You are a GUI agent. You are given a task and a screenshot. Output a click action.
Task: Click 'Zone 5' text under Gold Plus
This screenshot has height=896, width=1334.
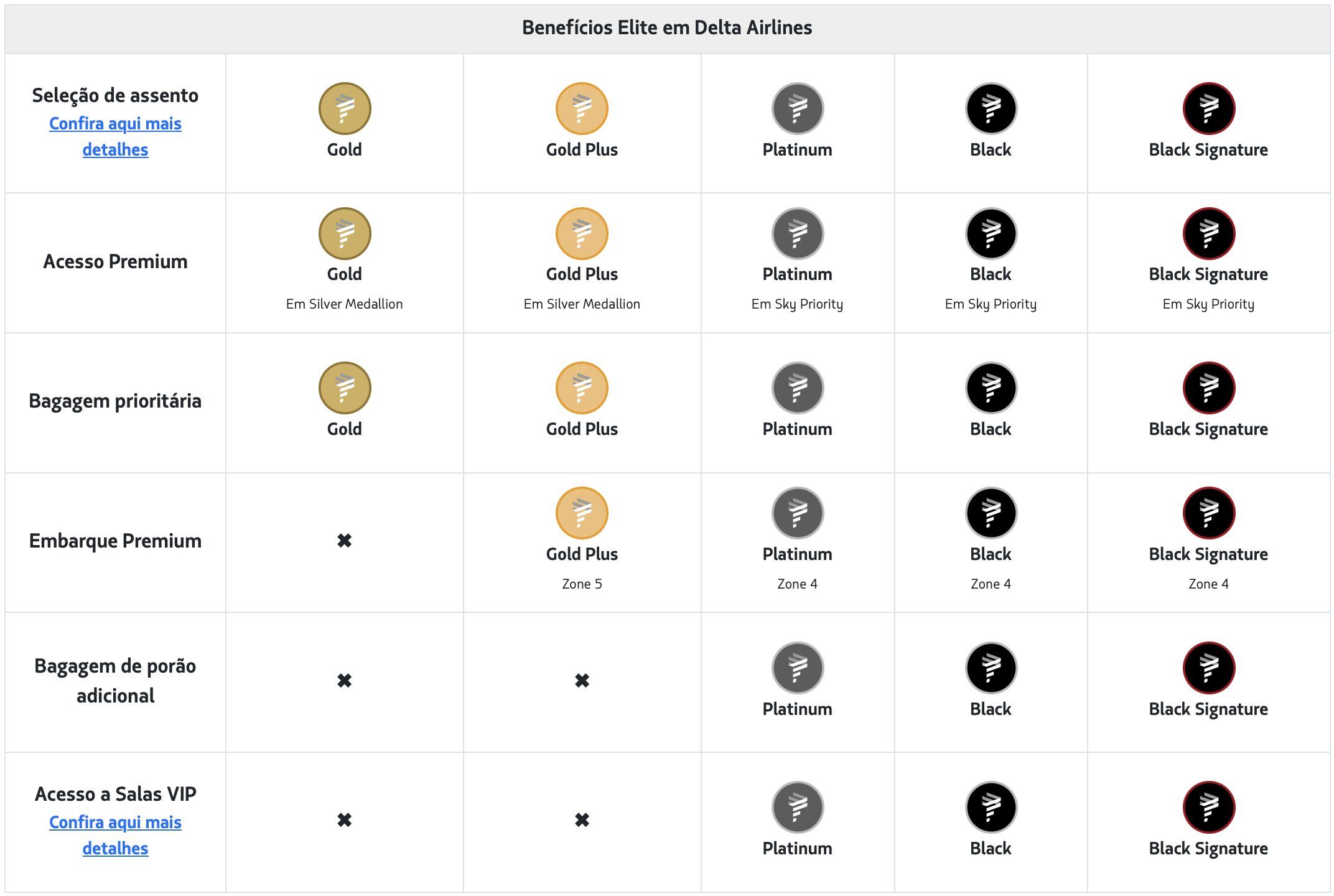[582, 584]
